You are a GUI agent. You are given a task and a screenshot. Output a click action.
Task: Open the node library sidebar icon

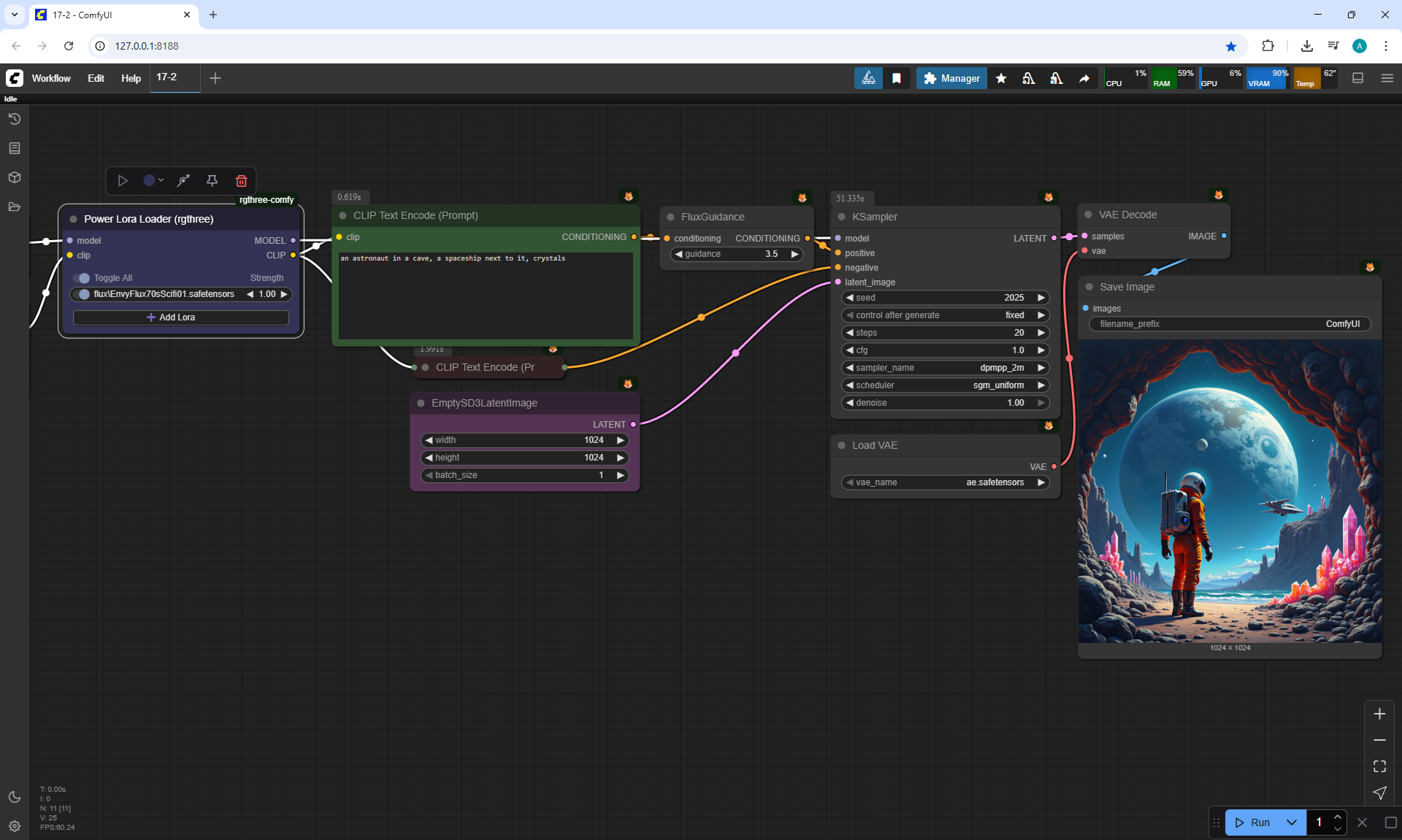click(15, 148)
